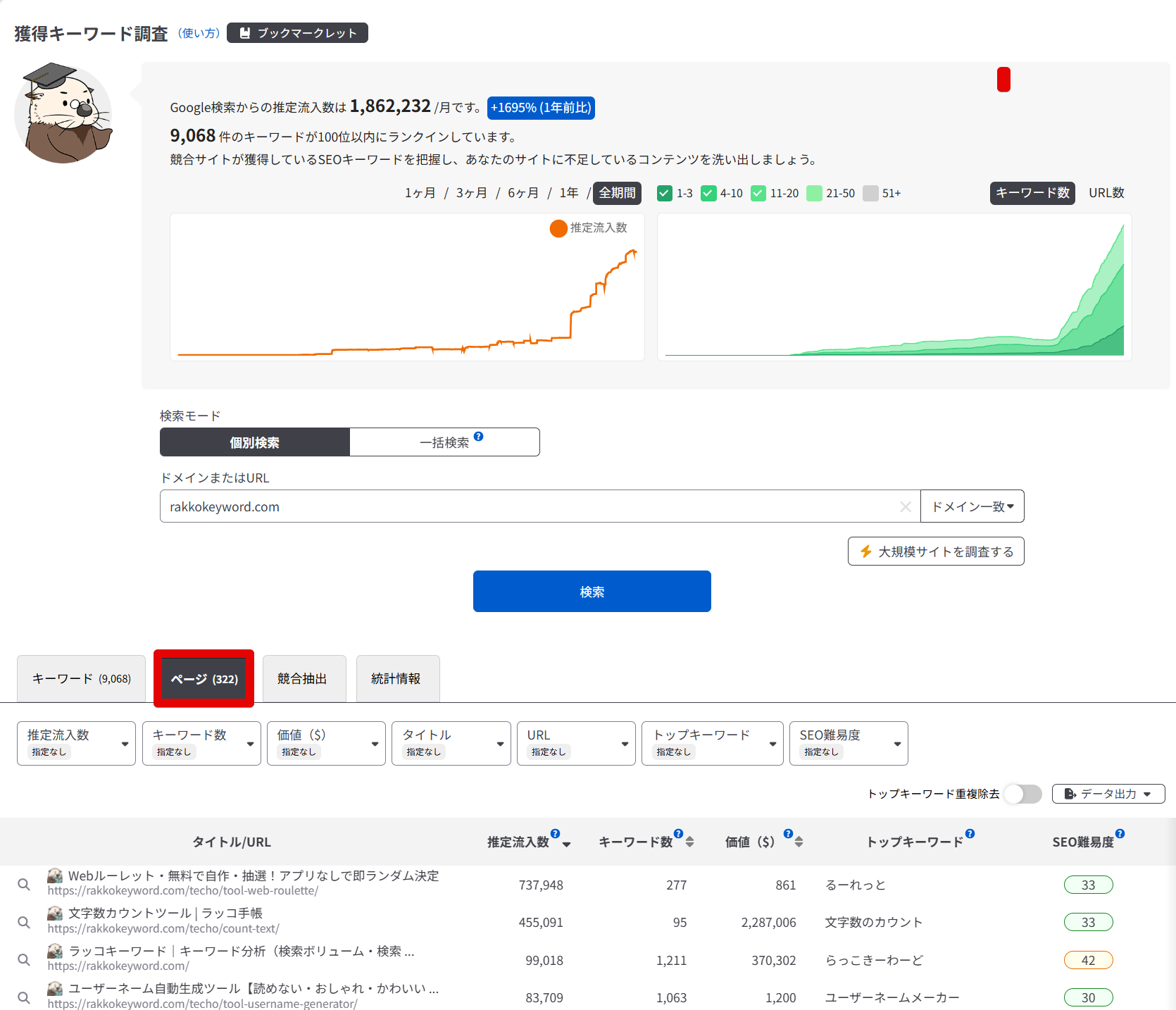Clear the domain input with the X icon
The height and width of the screenshot is (1010, 1176).
(906, 507)
